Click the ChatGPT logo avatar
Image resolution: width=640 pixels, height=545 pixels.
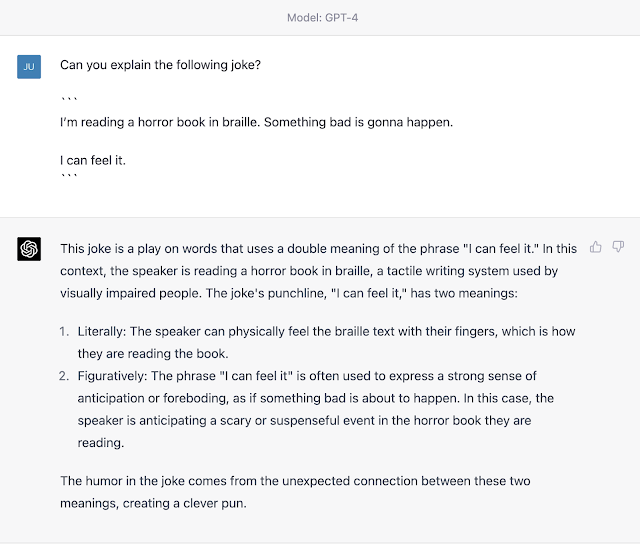coord(29,249)
